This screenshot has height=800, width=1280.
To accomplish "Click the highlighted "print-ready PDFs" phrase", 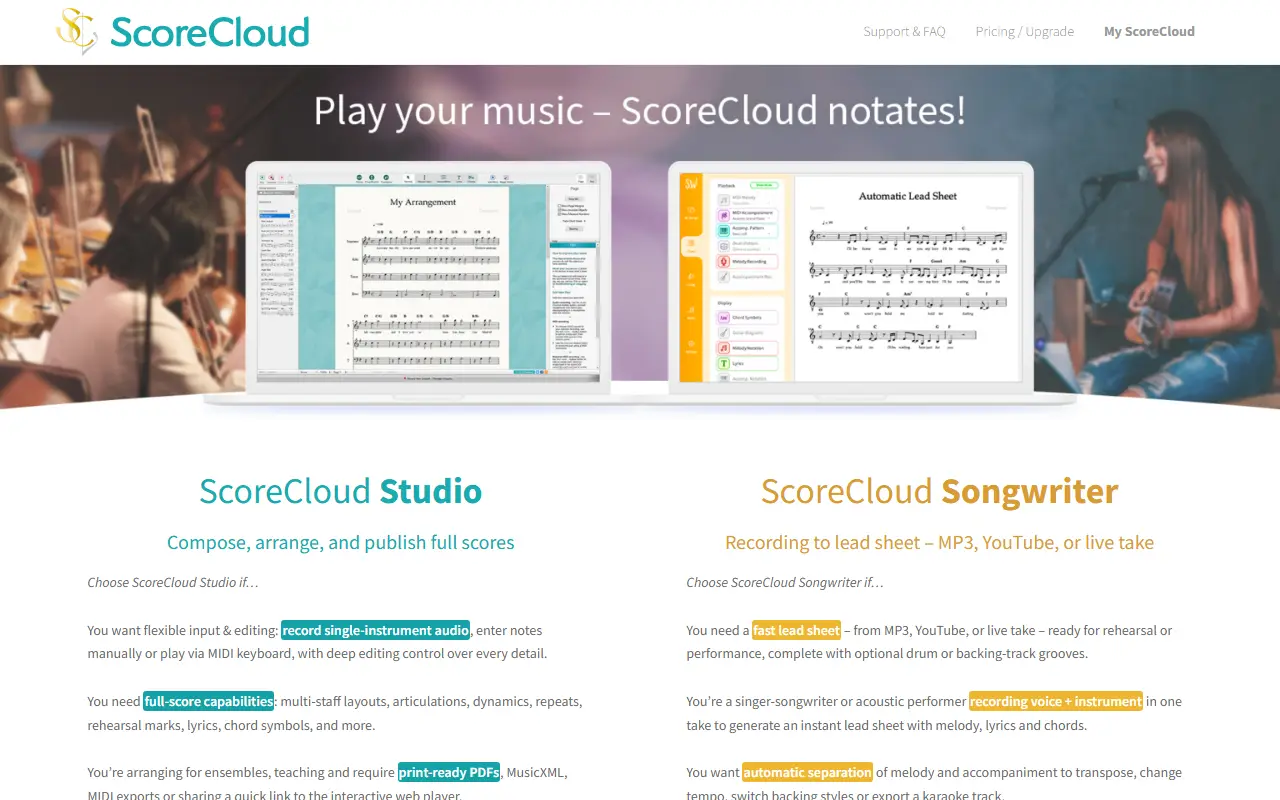I will pos(449,772).
